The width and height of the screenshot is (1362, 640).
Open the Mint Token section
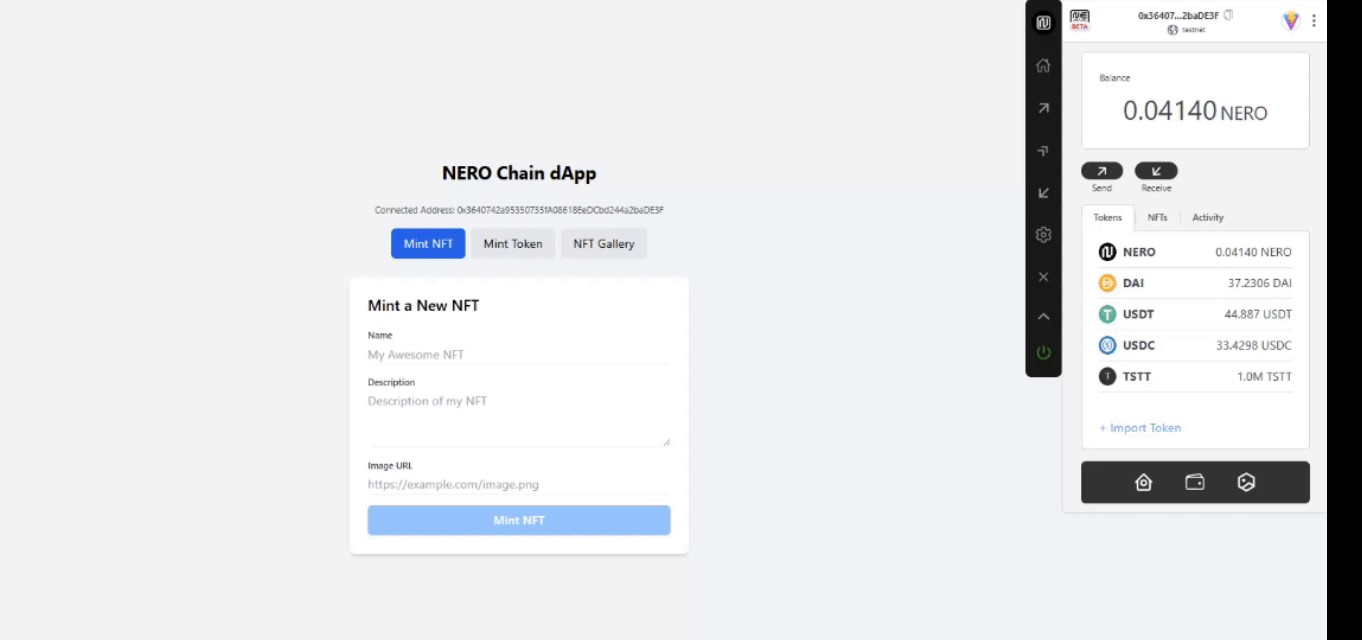pos(513,243)
